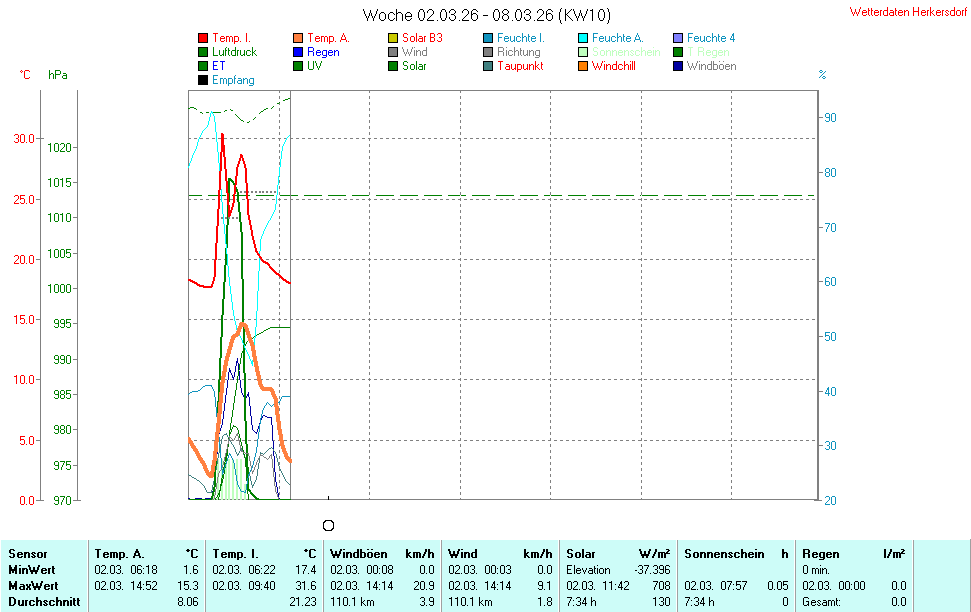Click the circle marker below the chart
Viewport: 971px width, 612px height.
click(328, 525)
